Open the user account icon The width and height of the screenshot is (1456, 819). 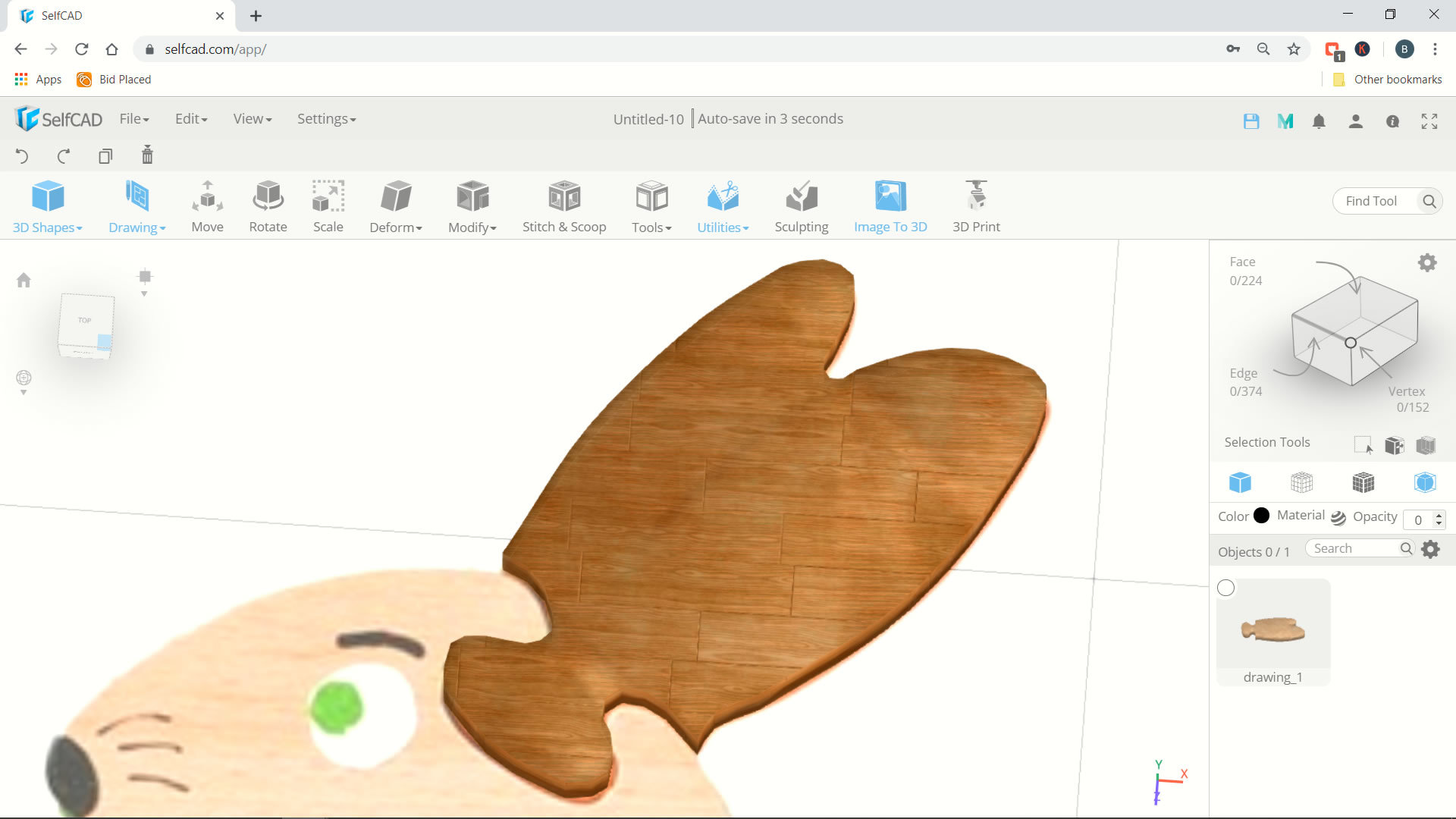[1356, 121]
